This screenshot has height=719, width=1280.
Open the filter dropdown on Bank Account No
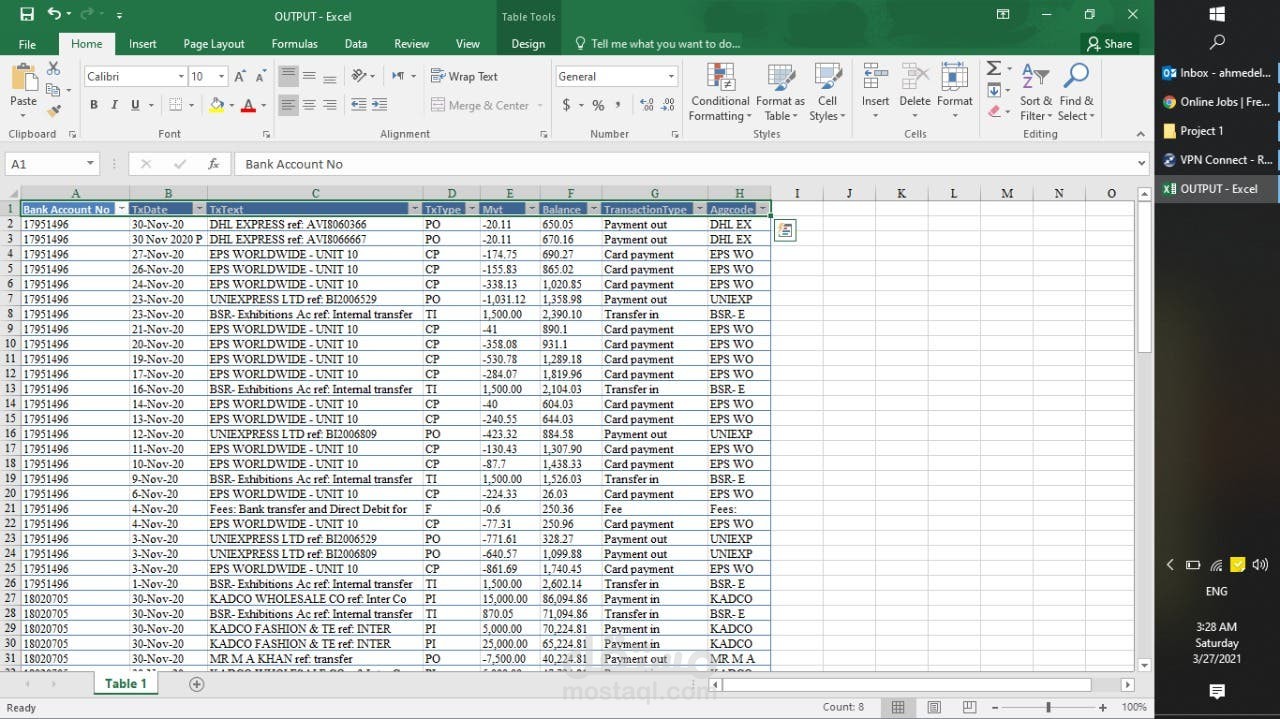122,208
